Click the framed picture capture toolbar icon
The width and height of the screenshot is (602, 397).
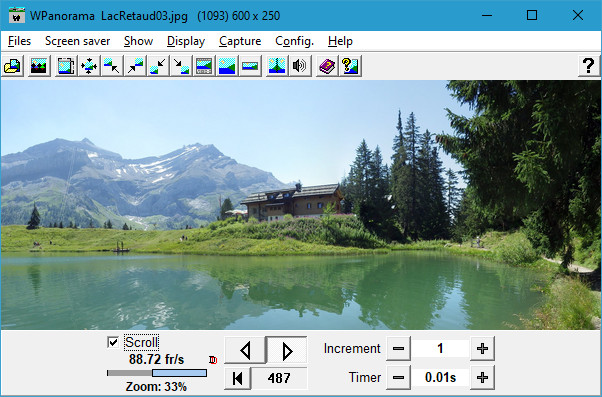tap(66, 66)
